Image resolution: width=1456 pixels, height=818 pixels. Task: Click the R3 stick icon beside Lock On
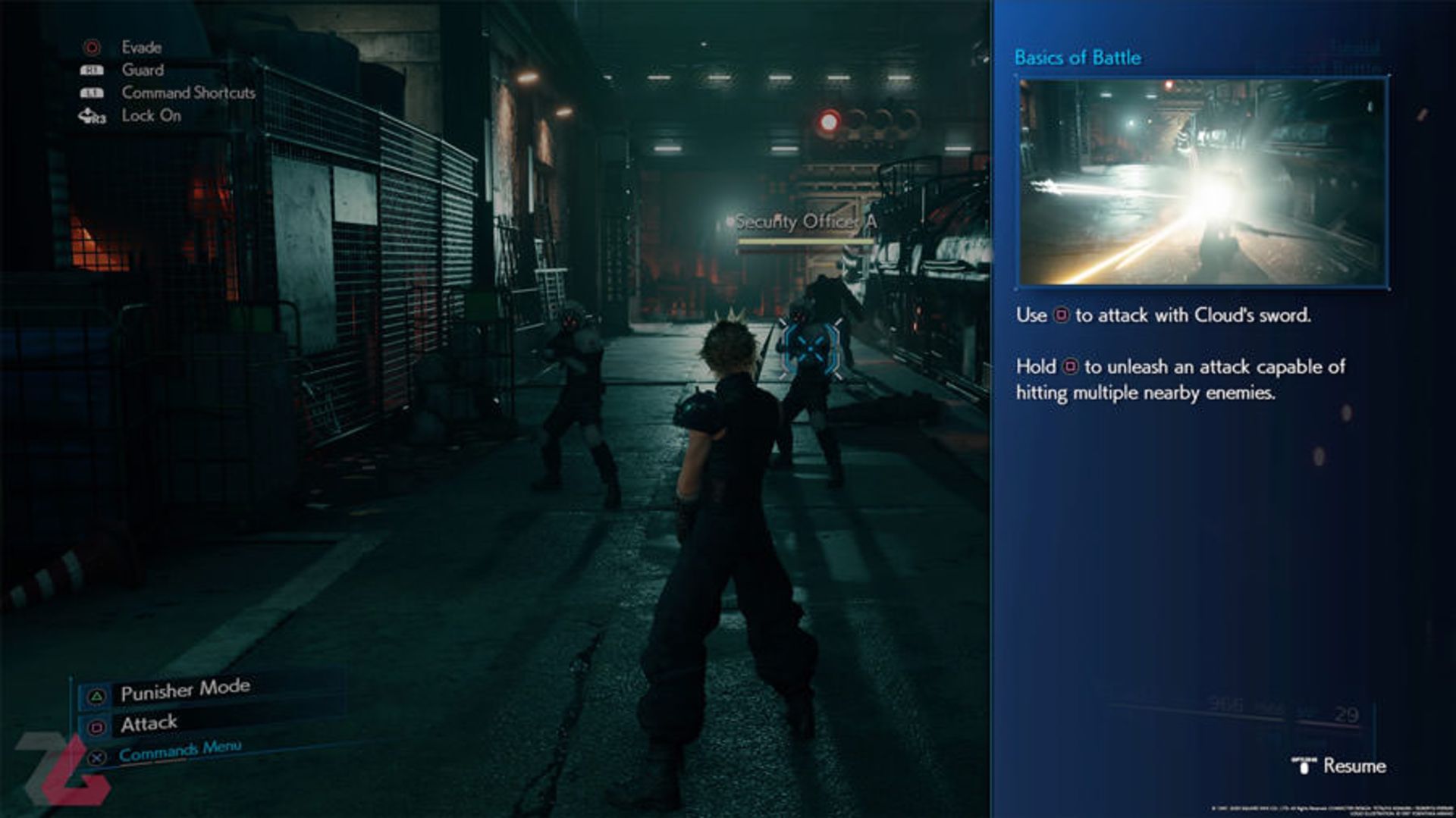point(92,117)
